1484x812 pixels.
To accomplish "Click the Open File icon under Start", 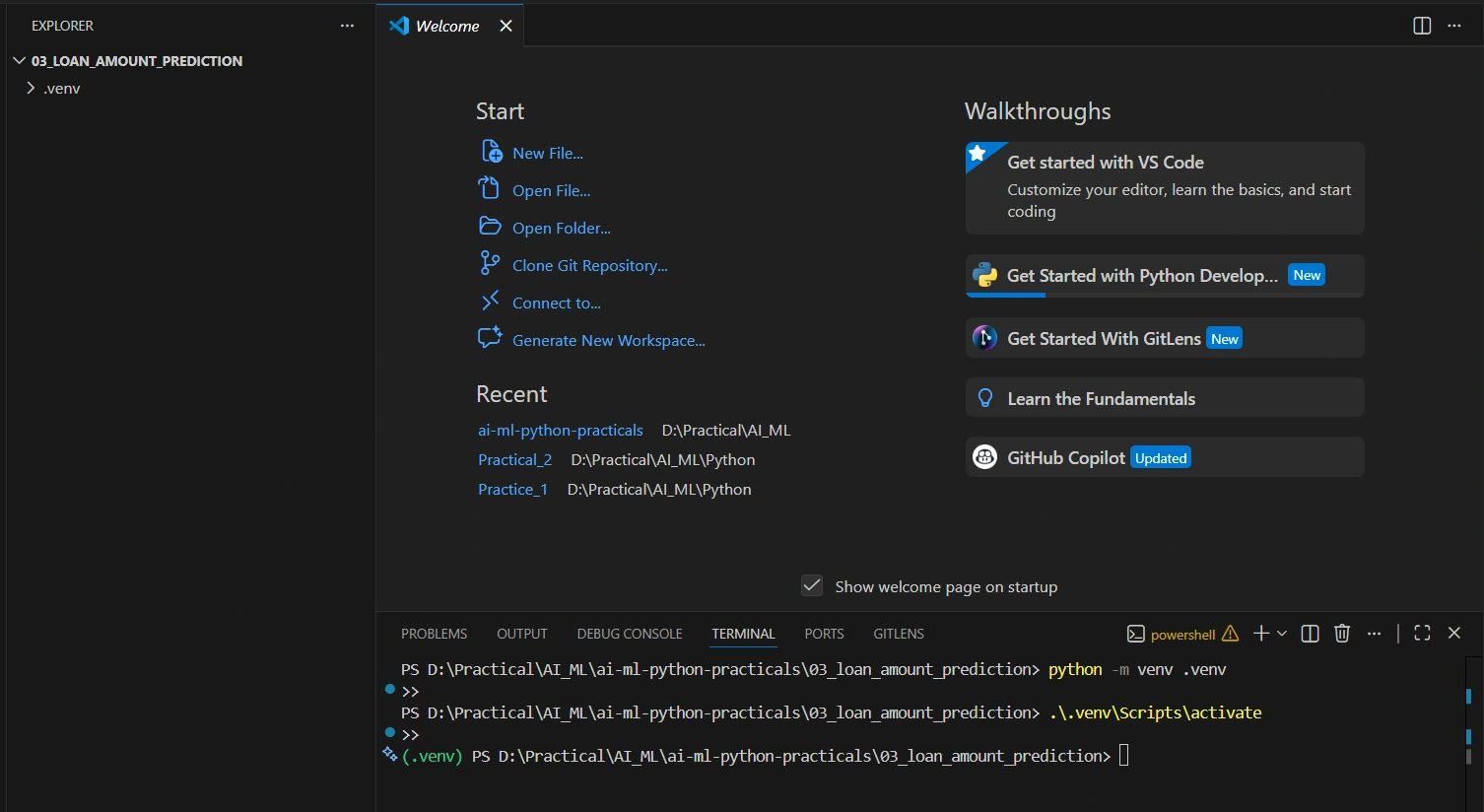I will coord(490,189).
